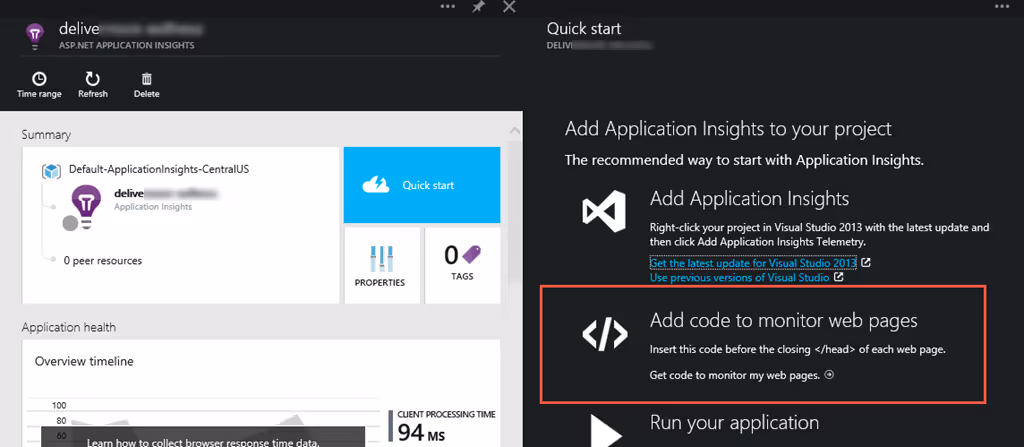
Task: Click the Run your application play icon
Action: tap(605, 429)
